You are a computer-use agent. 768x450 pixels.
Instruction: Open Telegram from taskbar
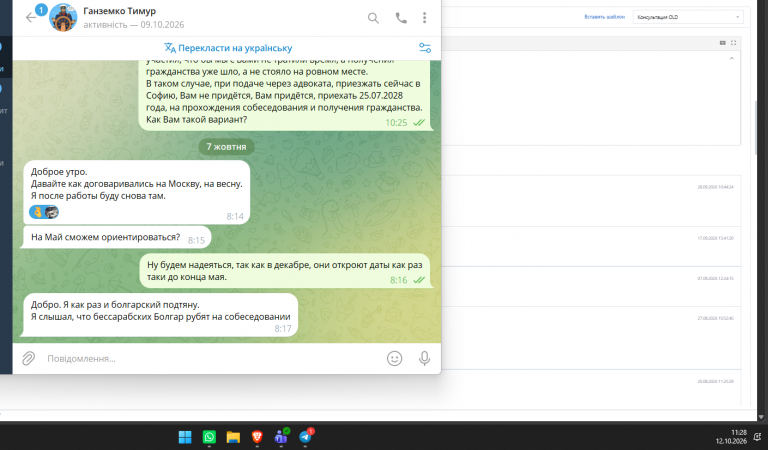click(x=306, y=437)
